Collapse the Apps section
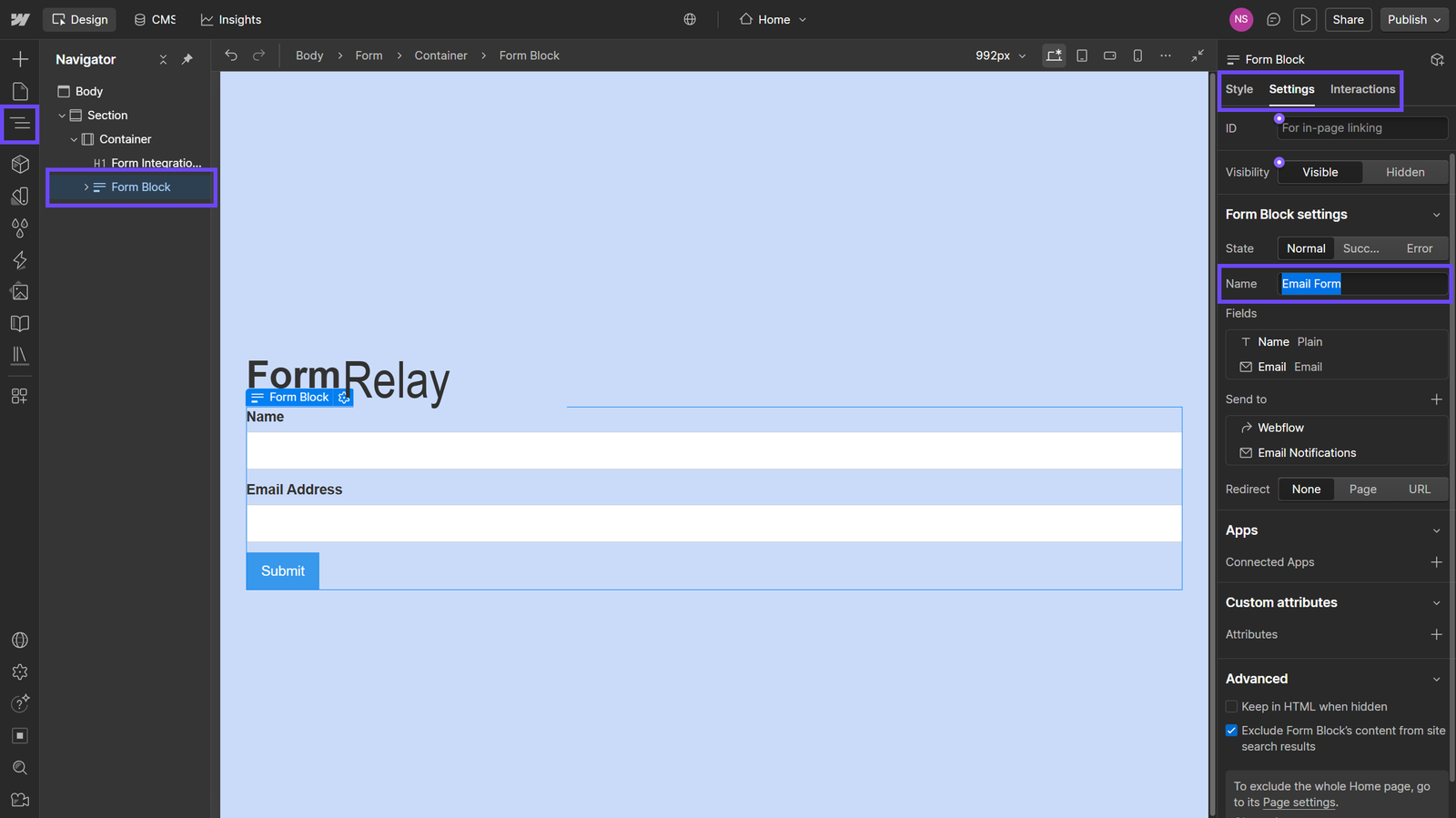This screenshot has width=1456, height=818. point(1436,530)
